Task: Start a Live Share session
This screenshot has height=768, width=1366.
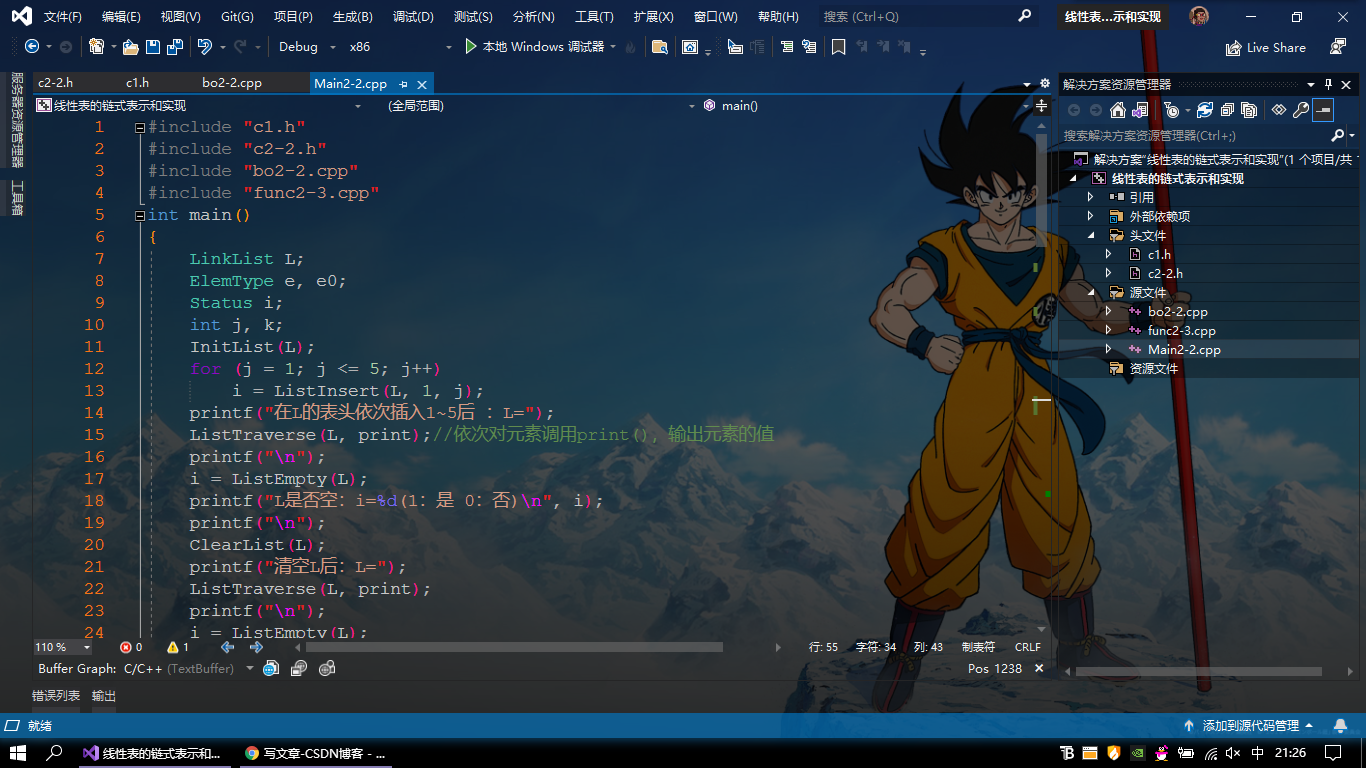Action: coord(1265,47)
